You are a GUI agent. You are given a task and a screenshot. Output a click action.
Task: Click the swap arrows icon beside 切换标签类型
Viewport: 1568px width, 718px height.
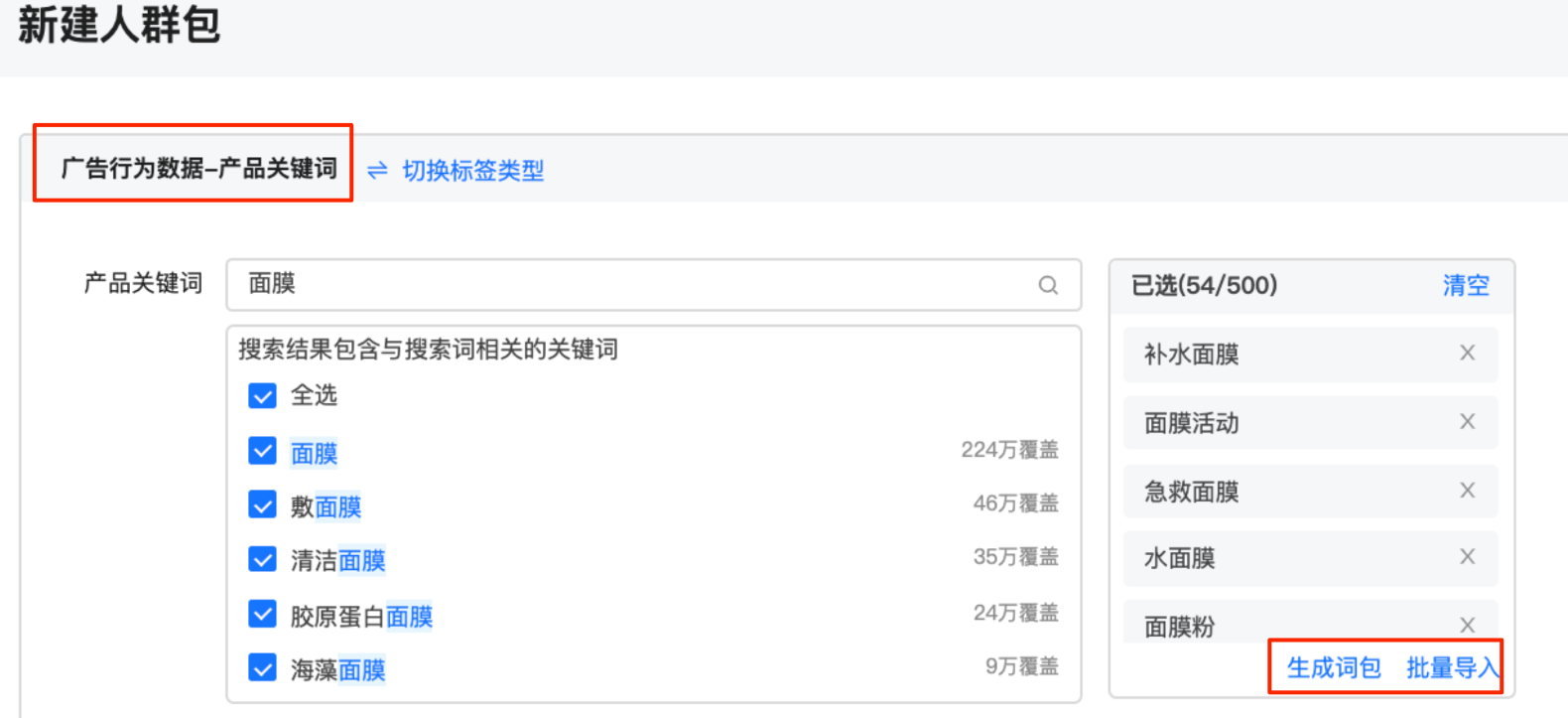pyautogui.click(x=375, y=170)
